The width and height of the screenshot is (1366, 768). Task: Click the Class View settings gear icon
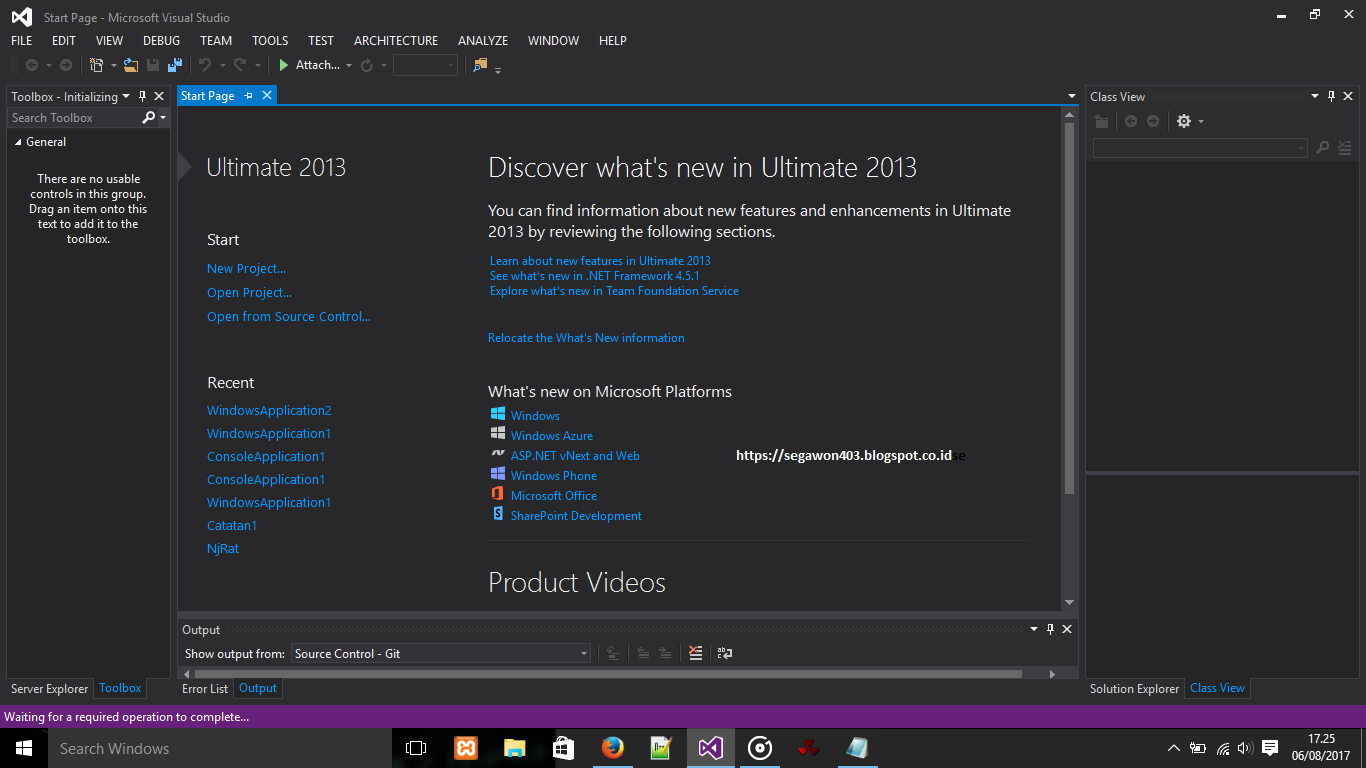coord(1184,121)
